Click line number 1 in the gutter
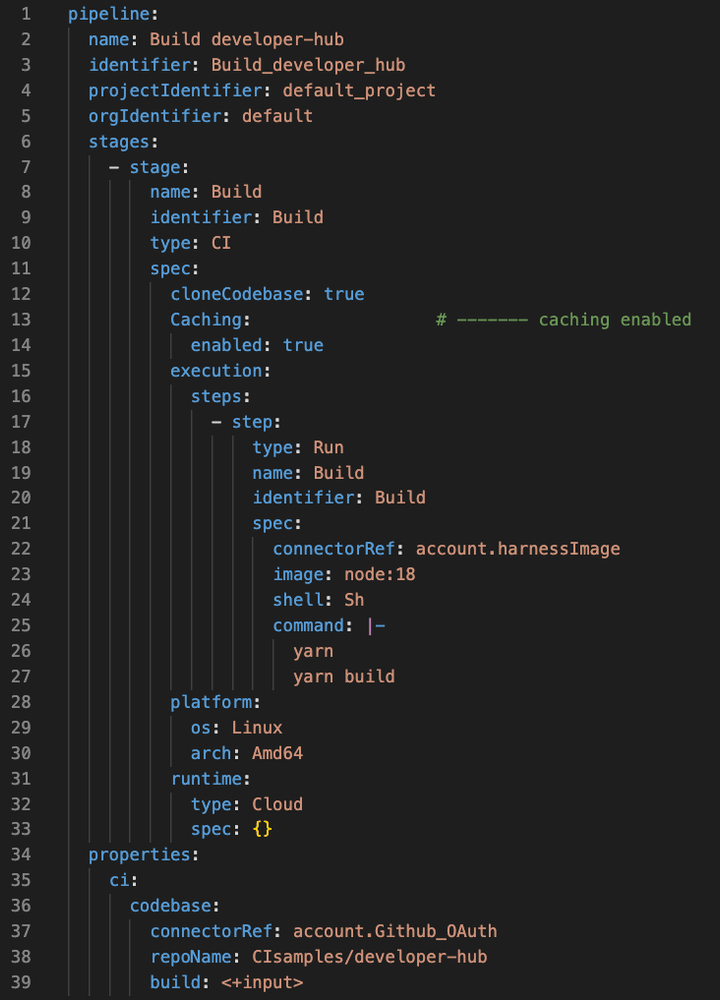The height and width of the screenshot is (1000, 720). [25, 15]
